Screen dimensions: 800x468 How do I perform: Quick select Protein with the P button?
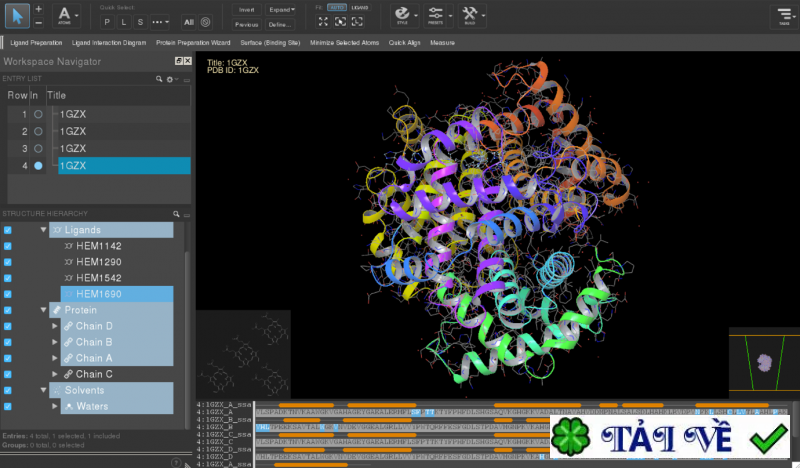[108, 20]
